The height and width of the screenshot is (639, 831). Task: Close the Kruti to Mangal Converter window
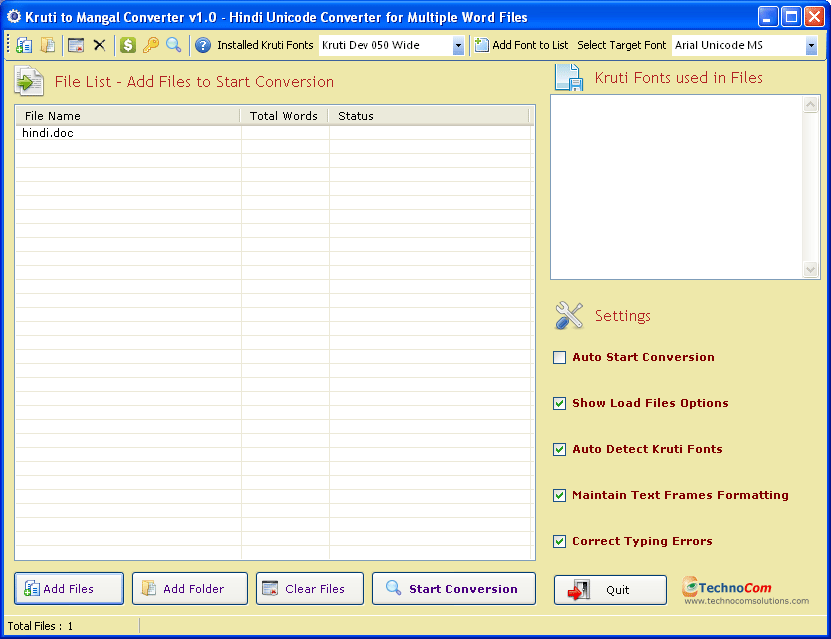tap(814, 17)
